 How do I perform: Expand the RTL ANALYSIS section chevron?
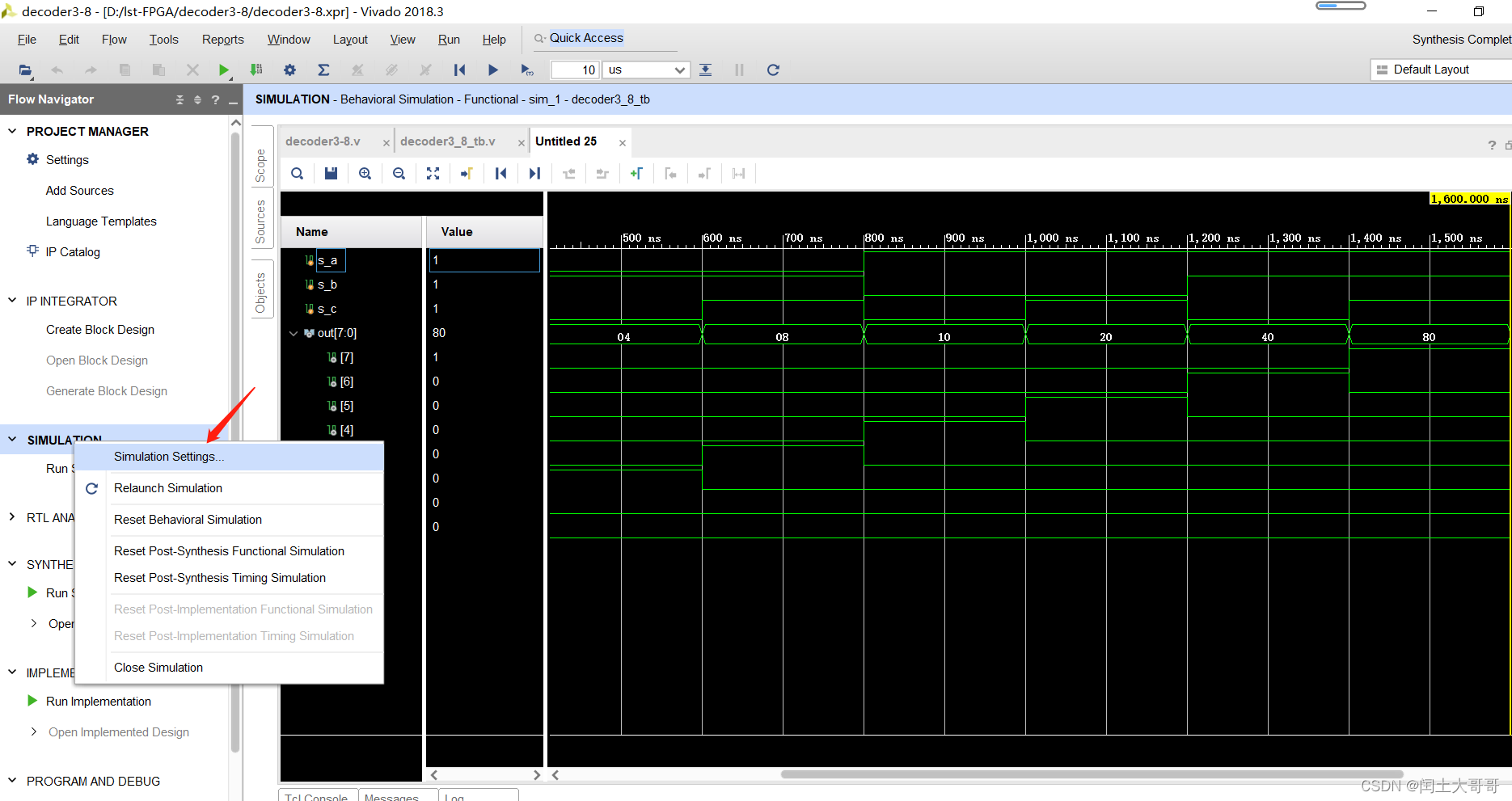point(12,517)
